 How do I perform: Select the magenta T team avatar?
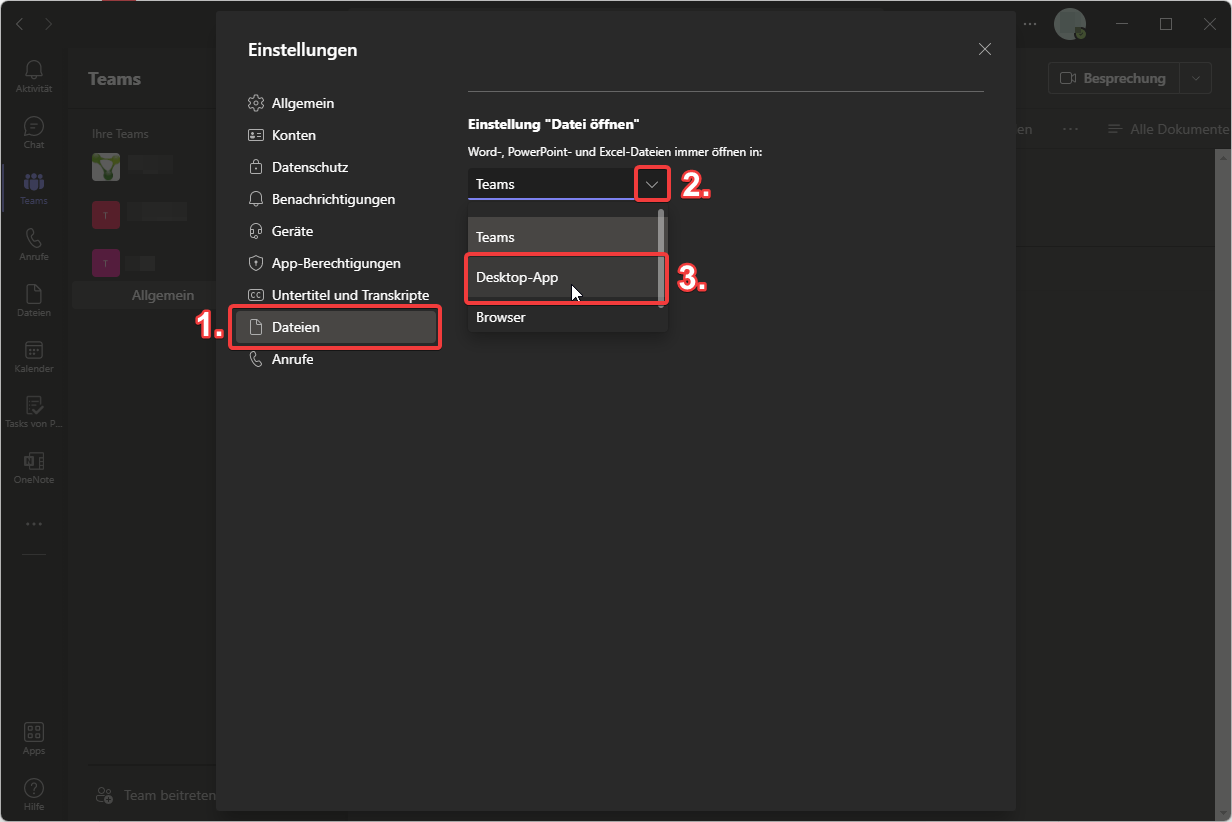click(106, 262)
